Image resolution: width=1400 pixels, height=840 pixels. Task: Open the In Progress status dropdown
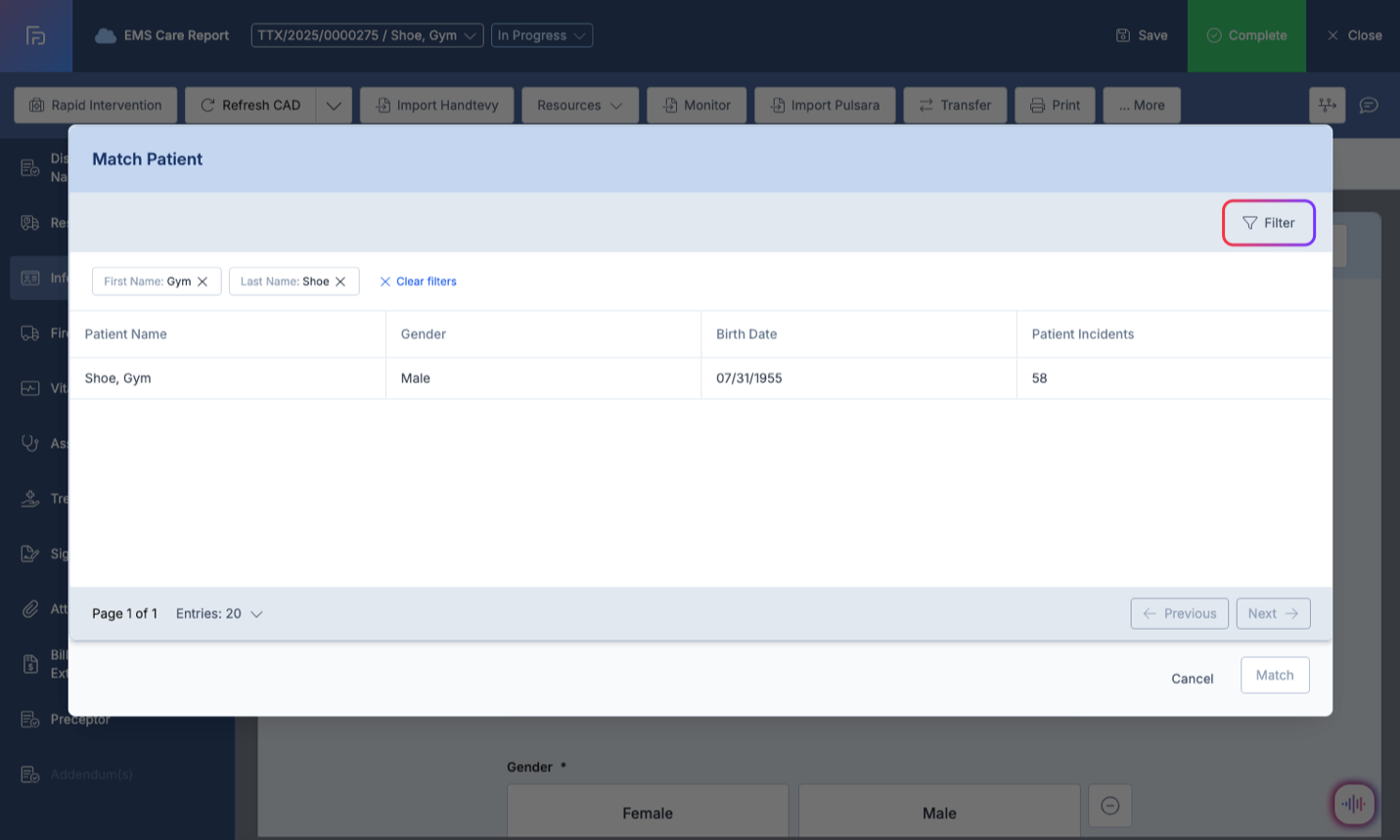pyautogui.click(x=541, y=35)
